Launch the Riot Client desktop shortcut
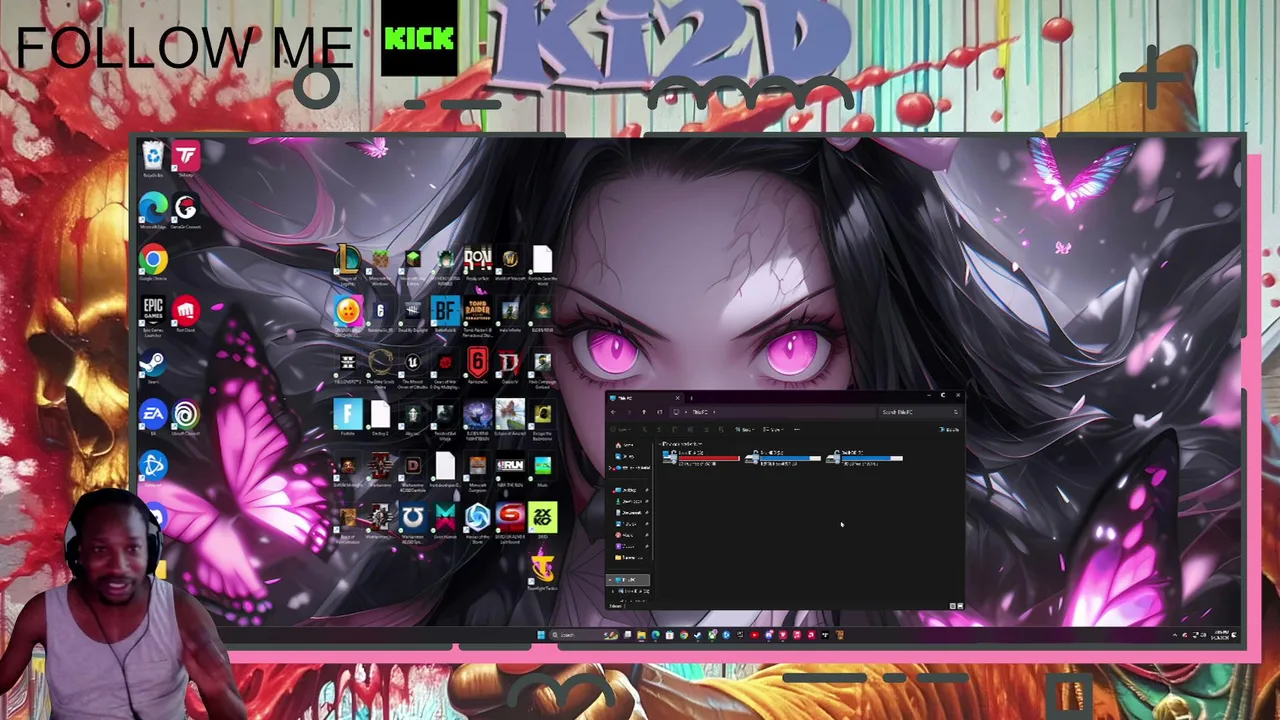 [x=185, y=315]
